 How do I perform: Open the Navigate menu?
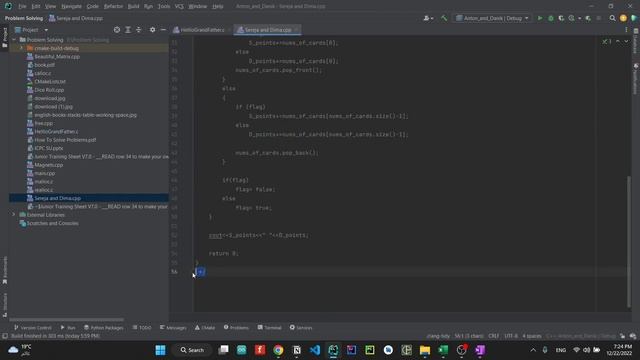[71, 6]
